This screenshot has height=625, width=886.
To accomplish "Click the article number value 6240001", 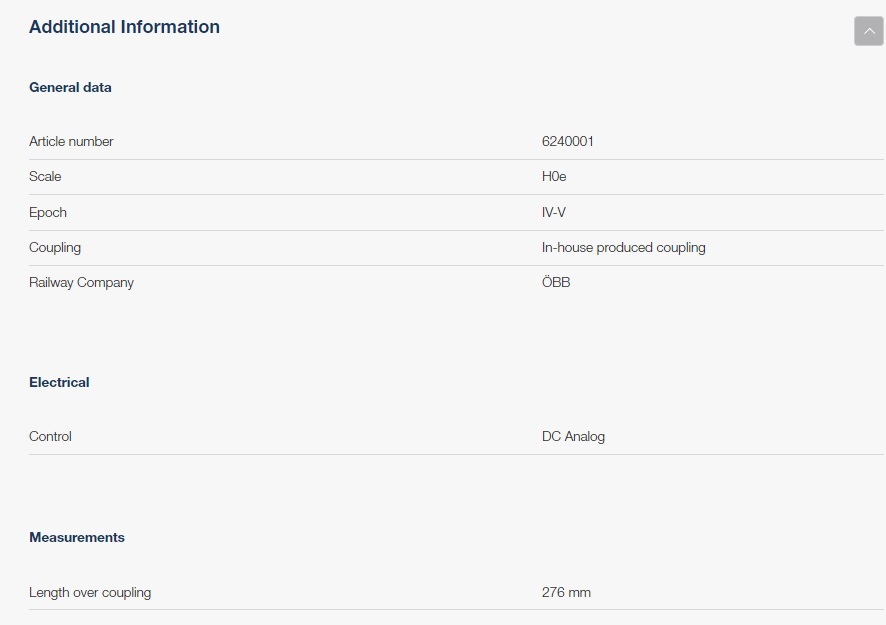I will (567, 142).
